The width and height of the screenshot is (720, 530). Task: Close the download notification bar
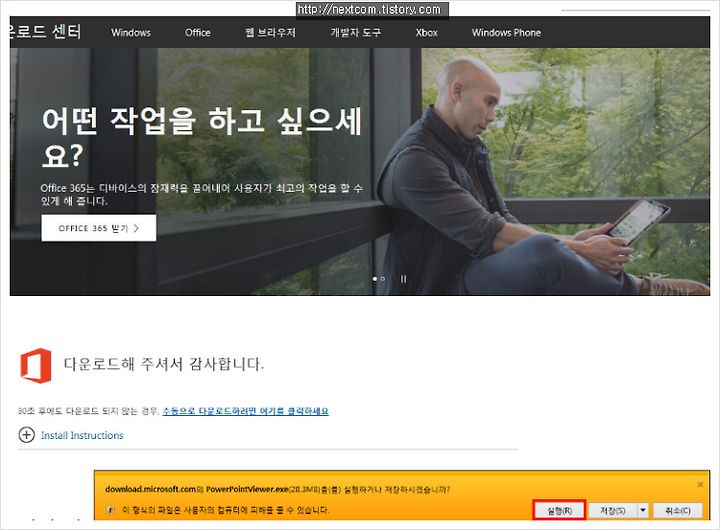coord(700,485)
